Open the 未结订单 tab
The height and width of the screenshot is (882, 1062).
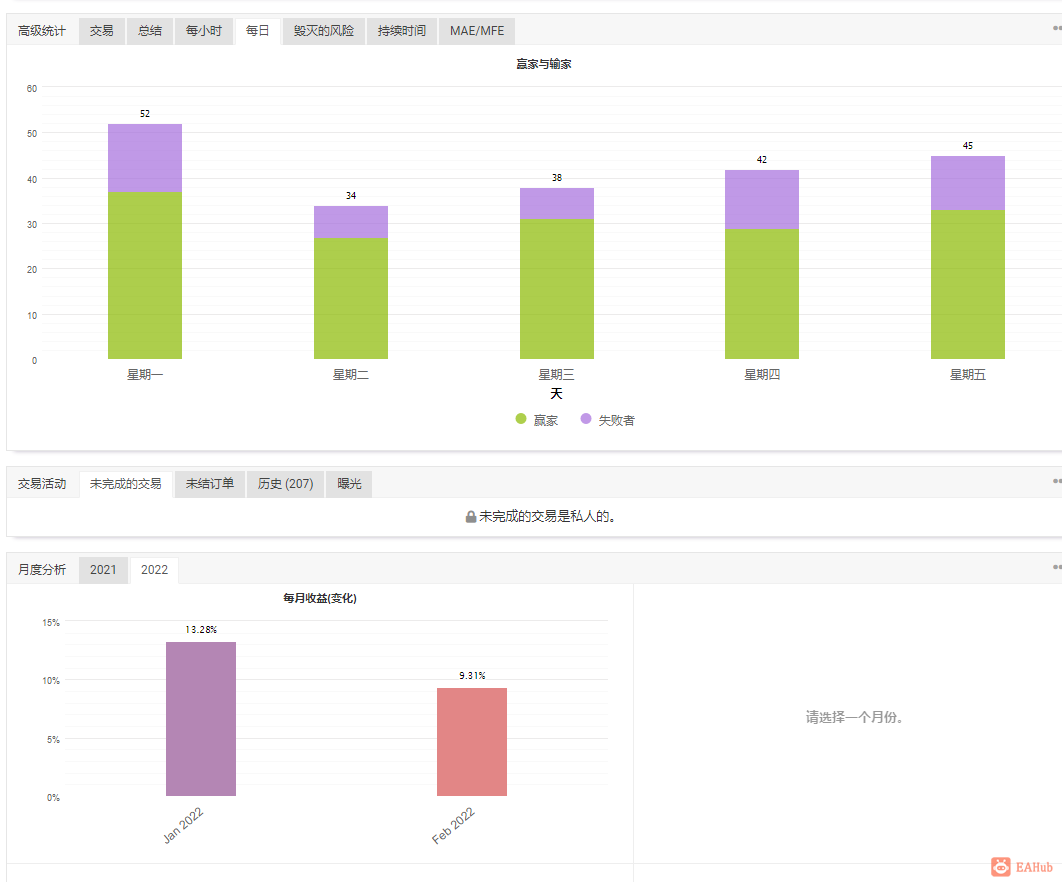click(x=210, y=484)
